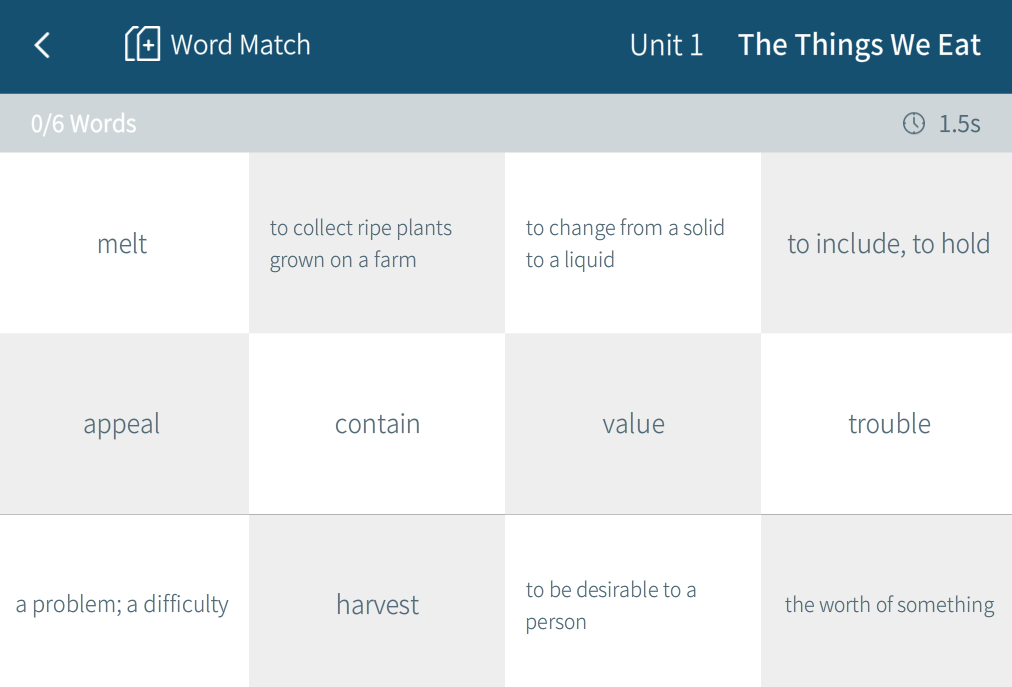Click 'The Things We Eat' title
1012x687 pixels.
click(x=859, y=45)
